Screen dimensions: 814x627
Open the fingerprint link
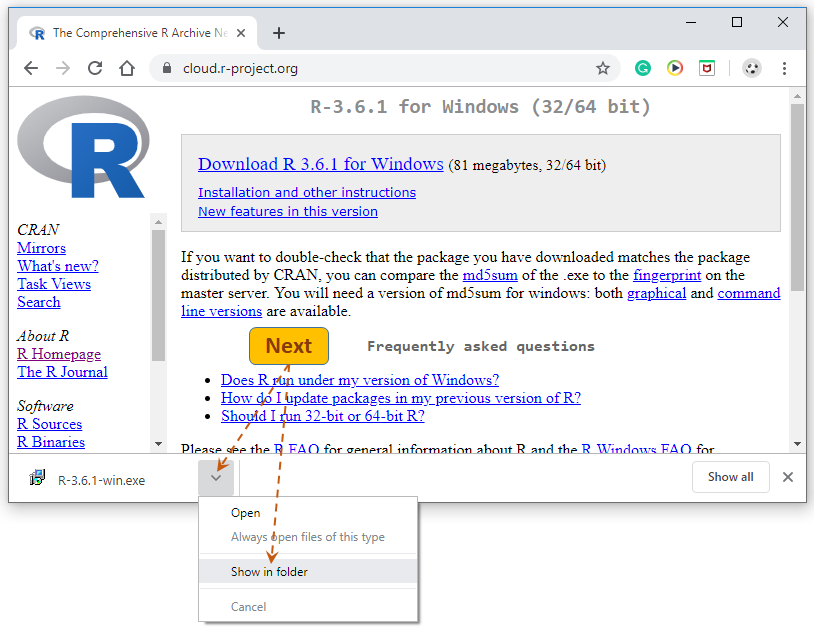[667, 275]
